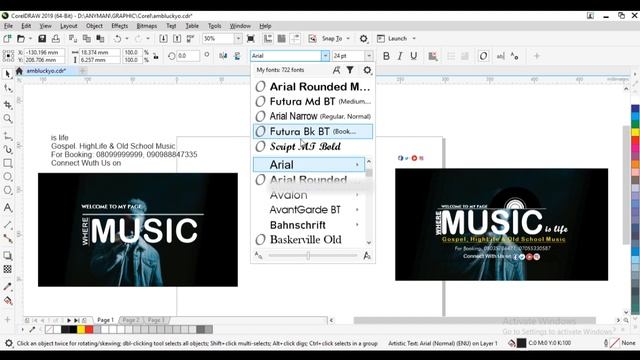Activate the Zoom magnifier tool
Viewport: 640px width, 360px height.
point(7,119)
